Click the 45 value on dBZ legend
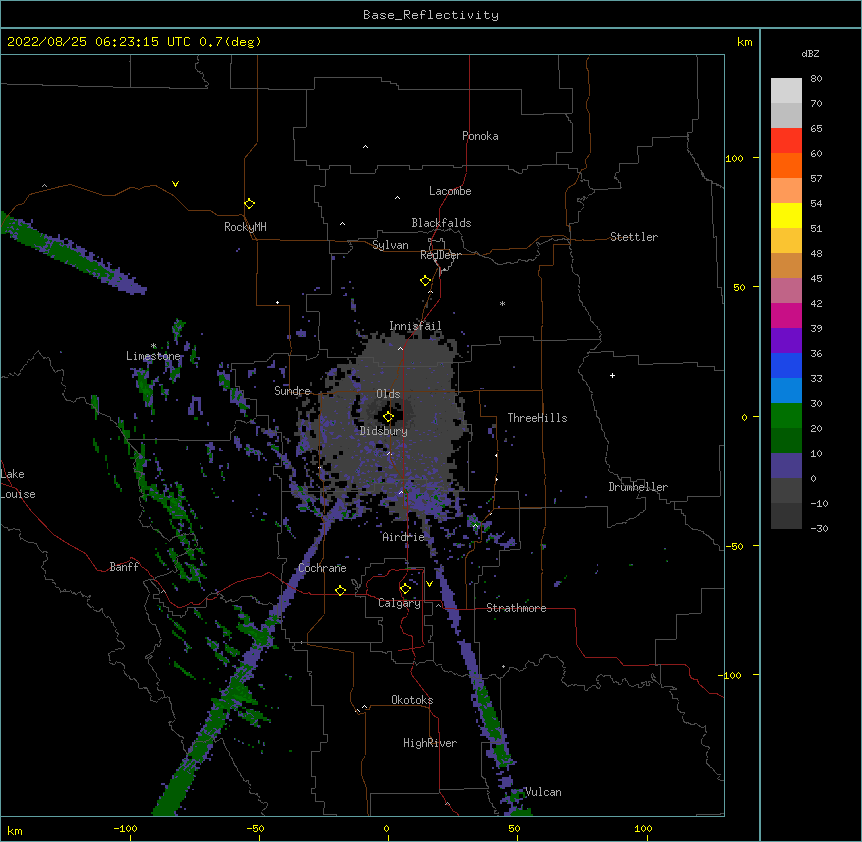 (x=816, y=279)
